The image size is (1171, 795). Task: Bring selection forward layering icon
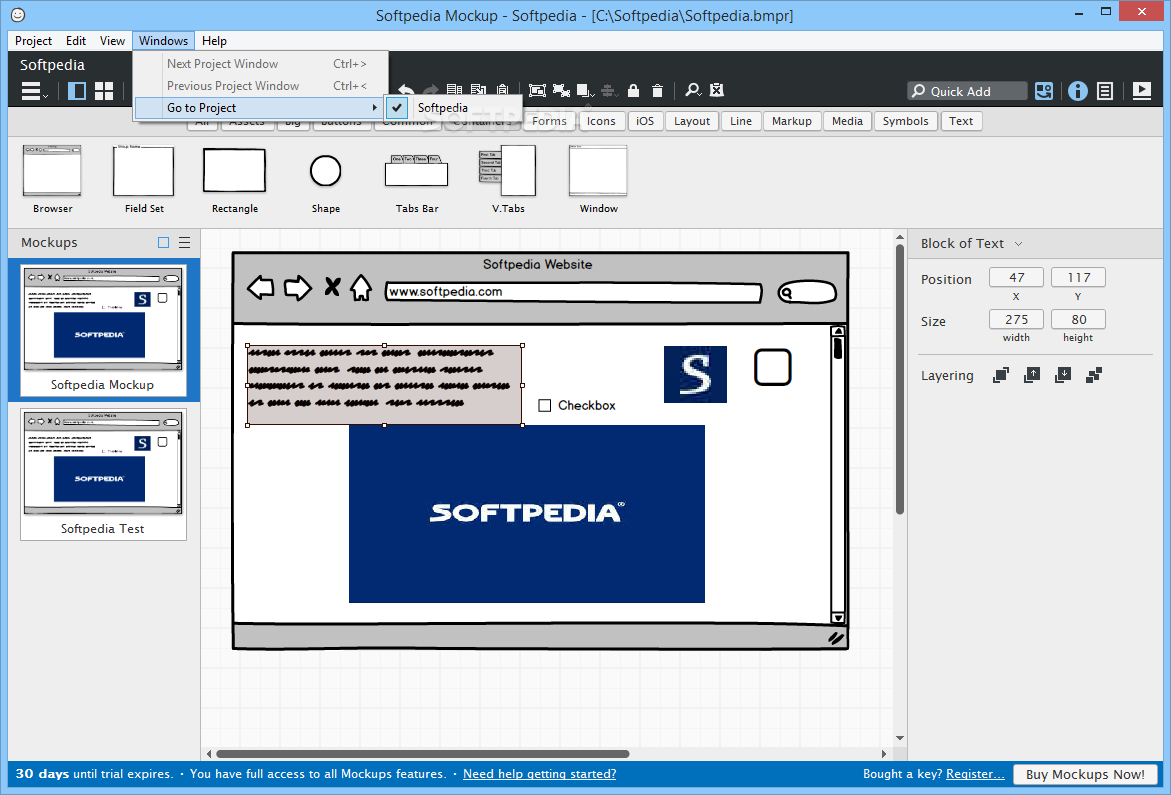pyautogui.click(x=1032, y=375)
